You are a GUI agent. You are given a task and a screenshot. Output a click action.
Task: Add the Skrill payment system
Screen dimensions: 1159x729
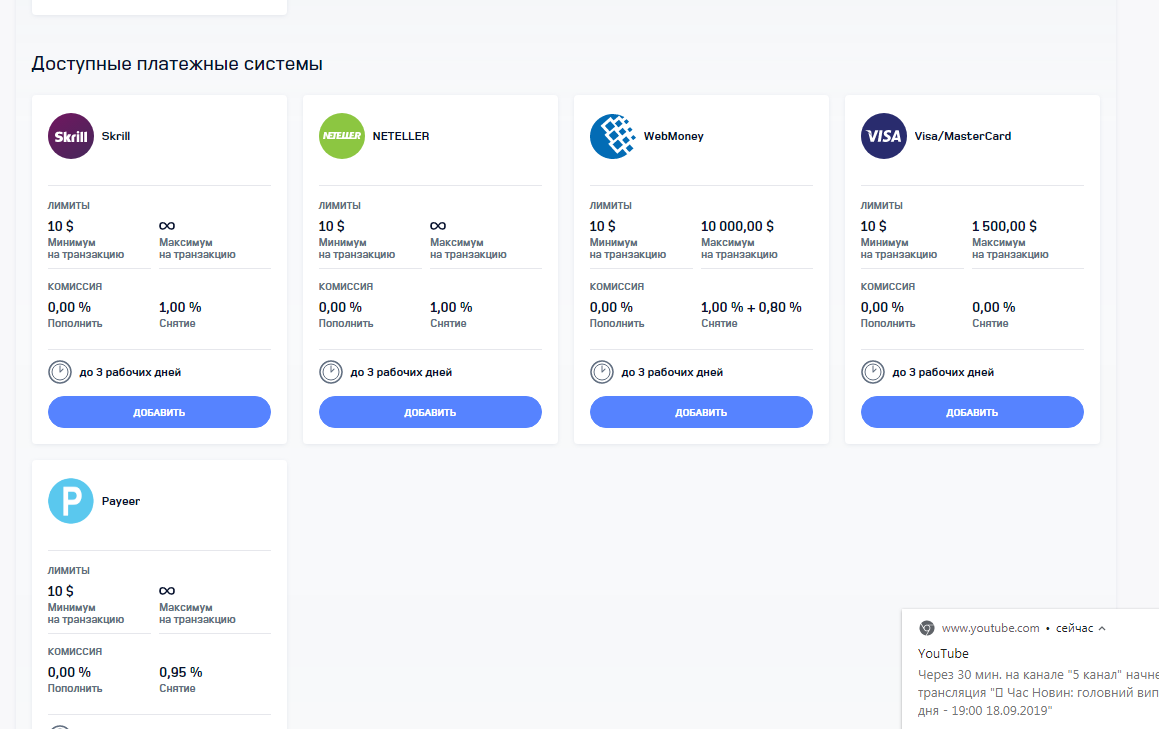click(x=159, y=412)
